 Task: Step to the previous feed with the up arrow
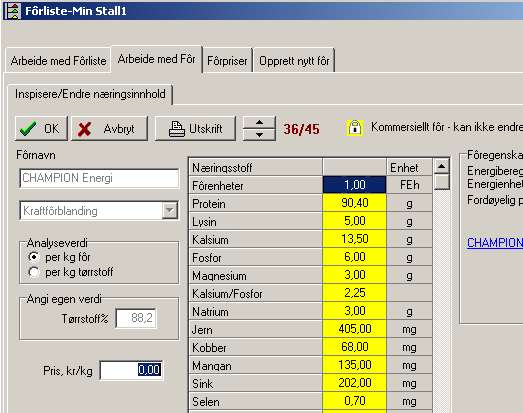259,122
